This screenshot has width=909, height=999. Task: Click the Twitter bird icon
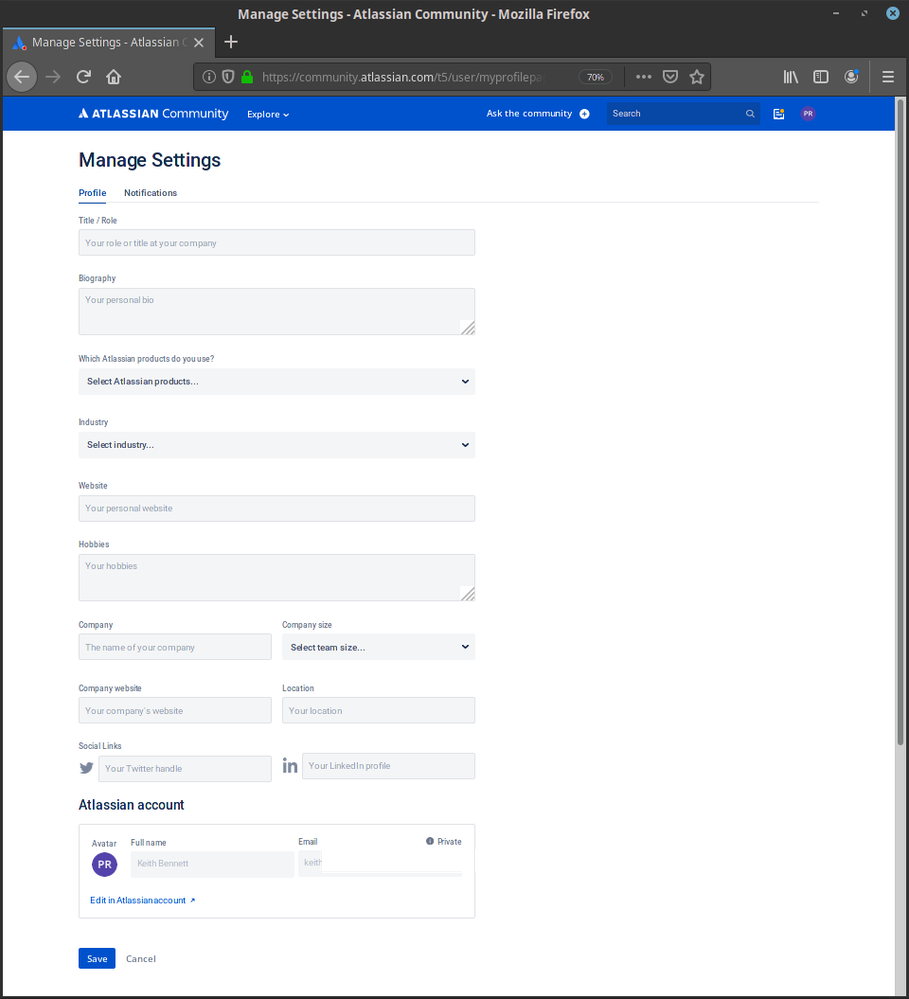pos(87,768)
